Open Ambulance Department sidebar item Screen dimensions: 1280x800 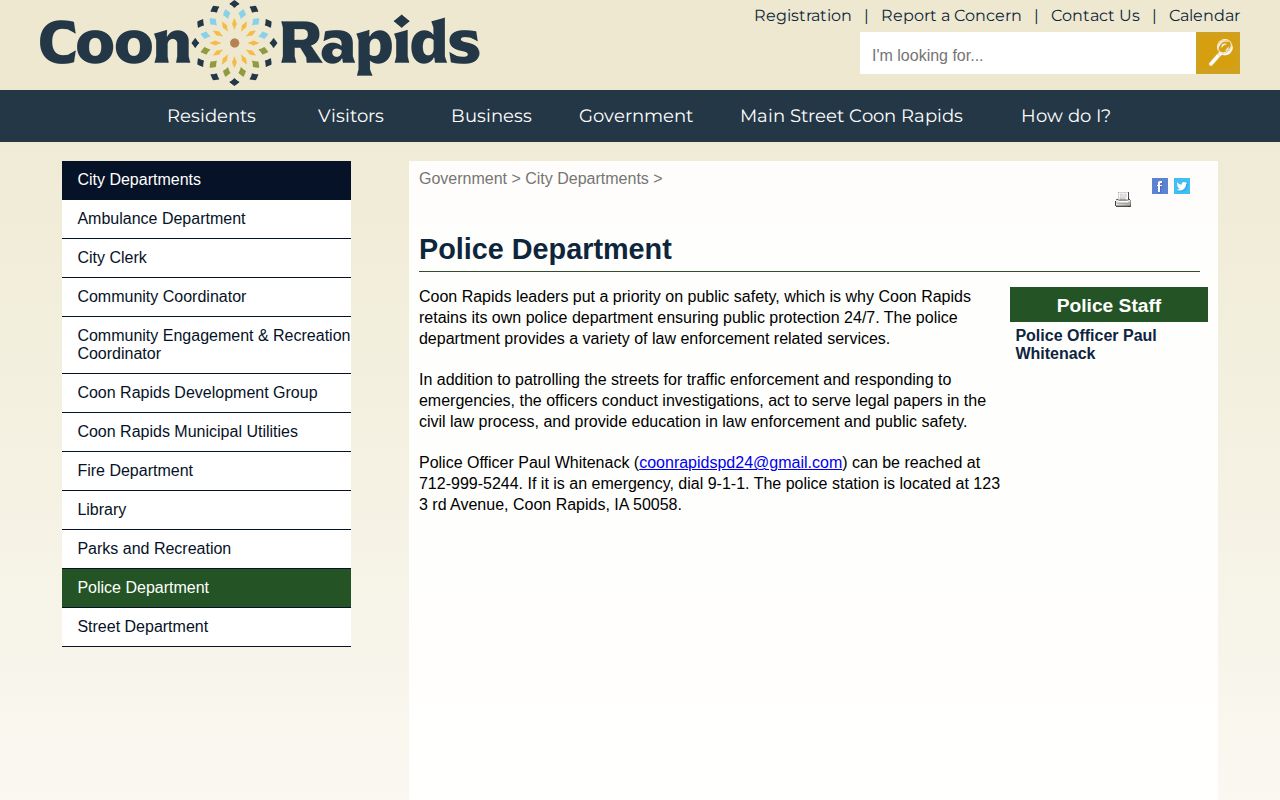click(x=206, y=219)
